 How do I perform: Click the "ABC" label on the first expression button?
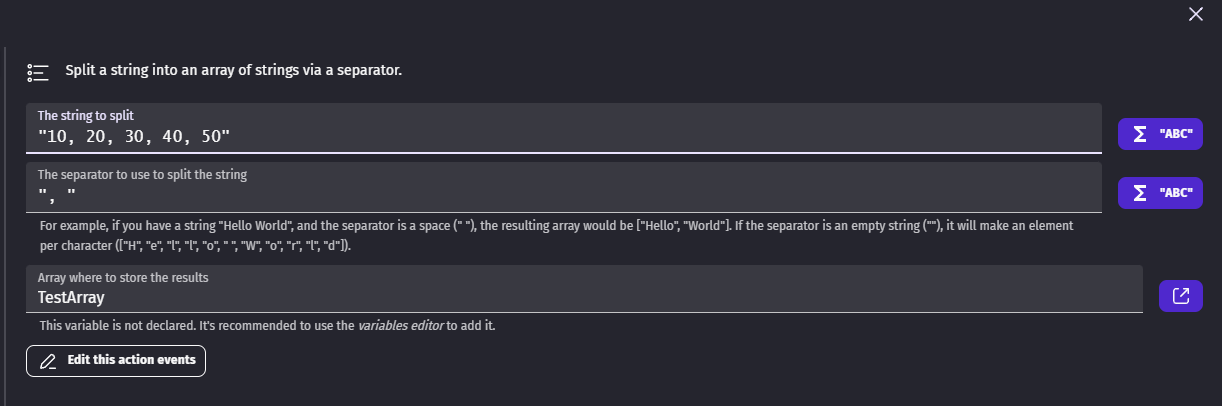1176,134
